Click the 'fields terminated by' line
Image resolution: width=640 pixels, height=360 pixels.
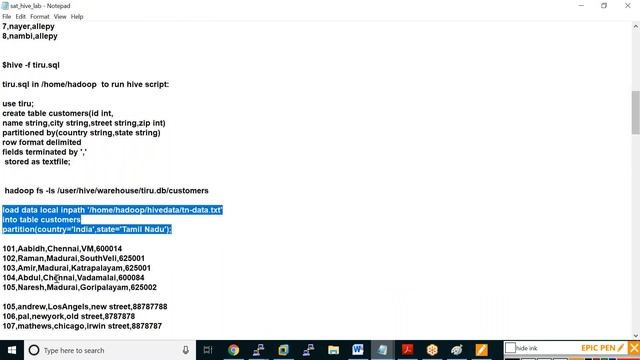pos(44,152)
